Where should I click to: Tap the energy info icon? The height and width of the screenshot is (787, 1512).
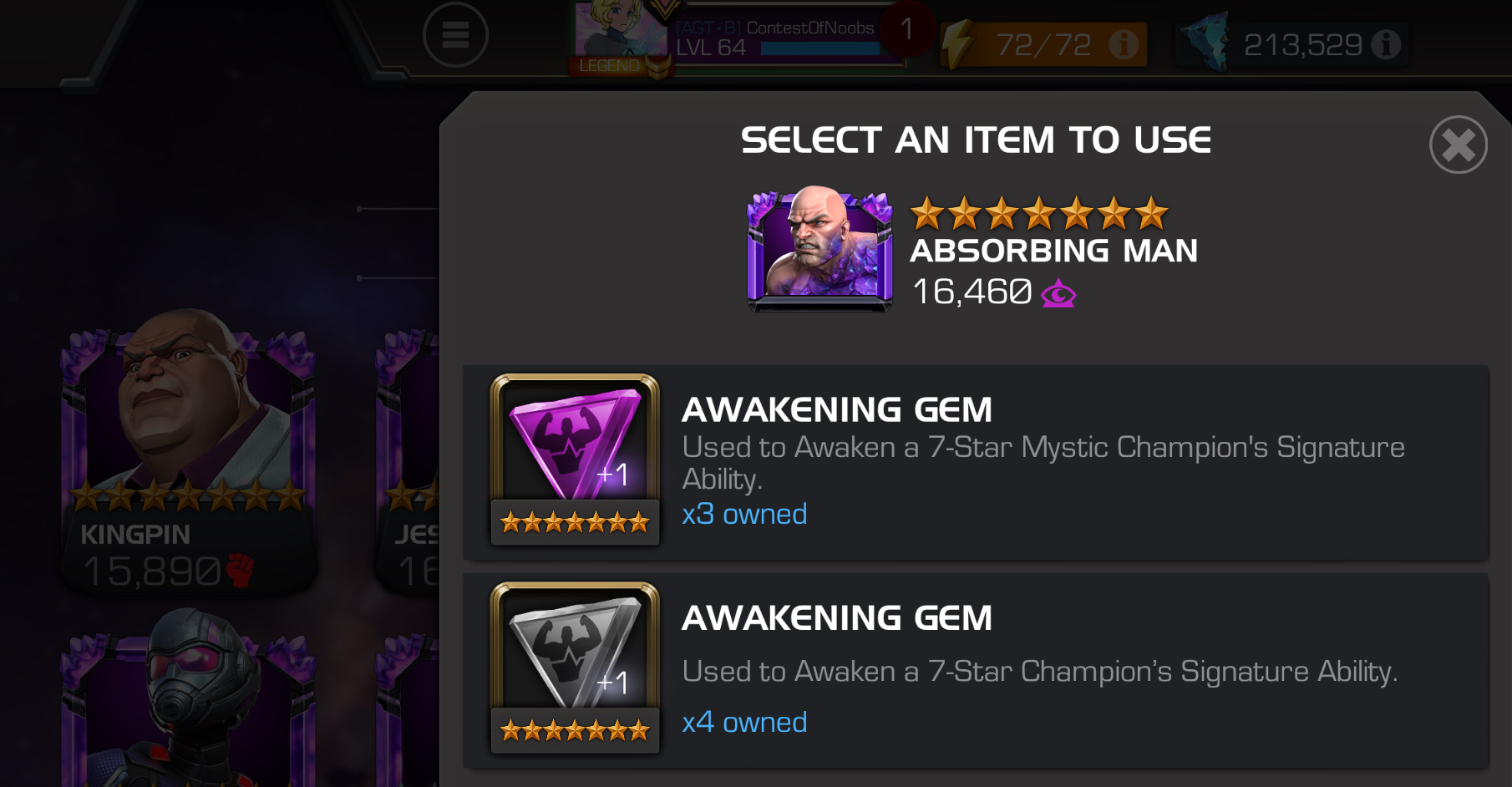[1123, 44]
